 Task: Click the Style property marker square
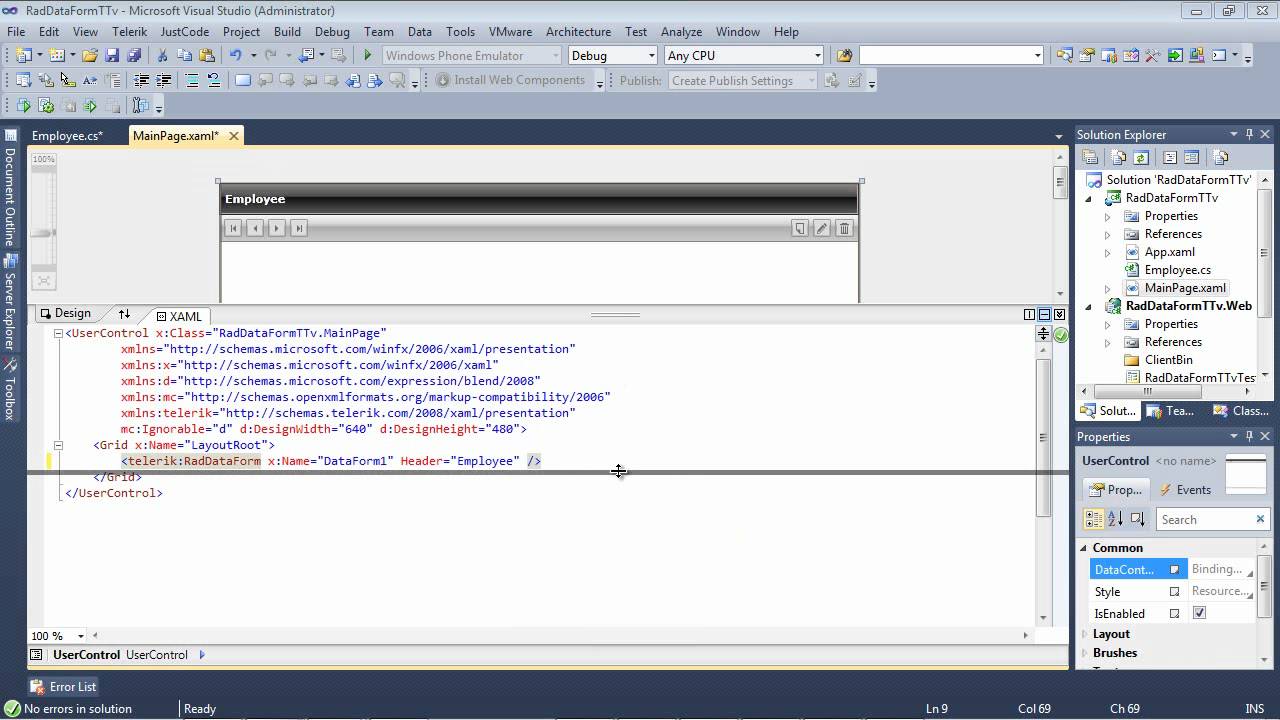tap(1174, 591)
